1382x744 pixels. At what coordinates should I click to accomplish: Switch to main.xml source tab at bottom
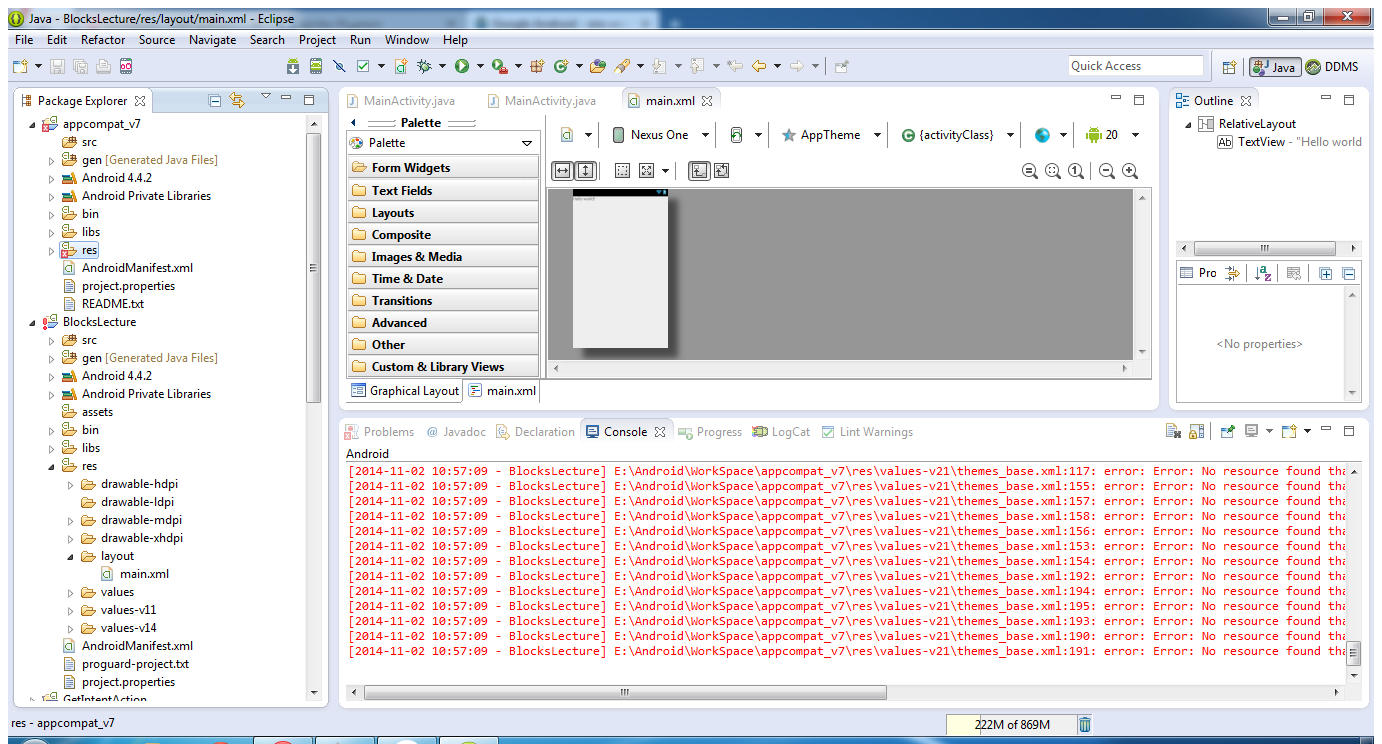click(502, 391)
